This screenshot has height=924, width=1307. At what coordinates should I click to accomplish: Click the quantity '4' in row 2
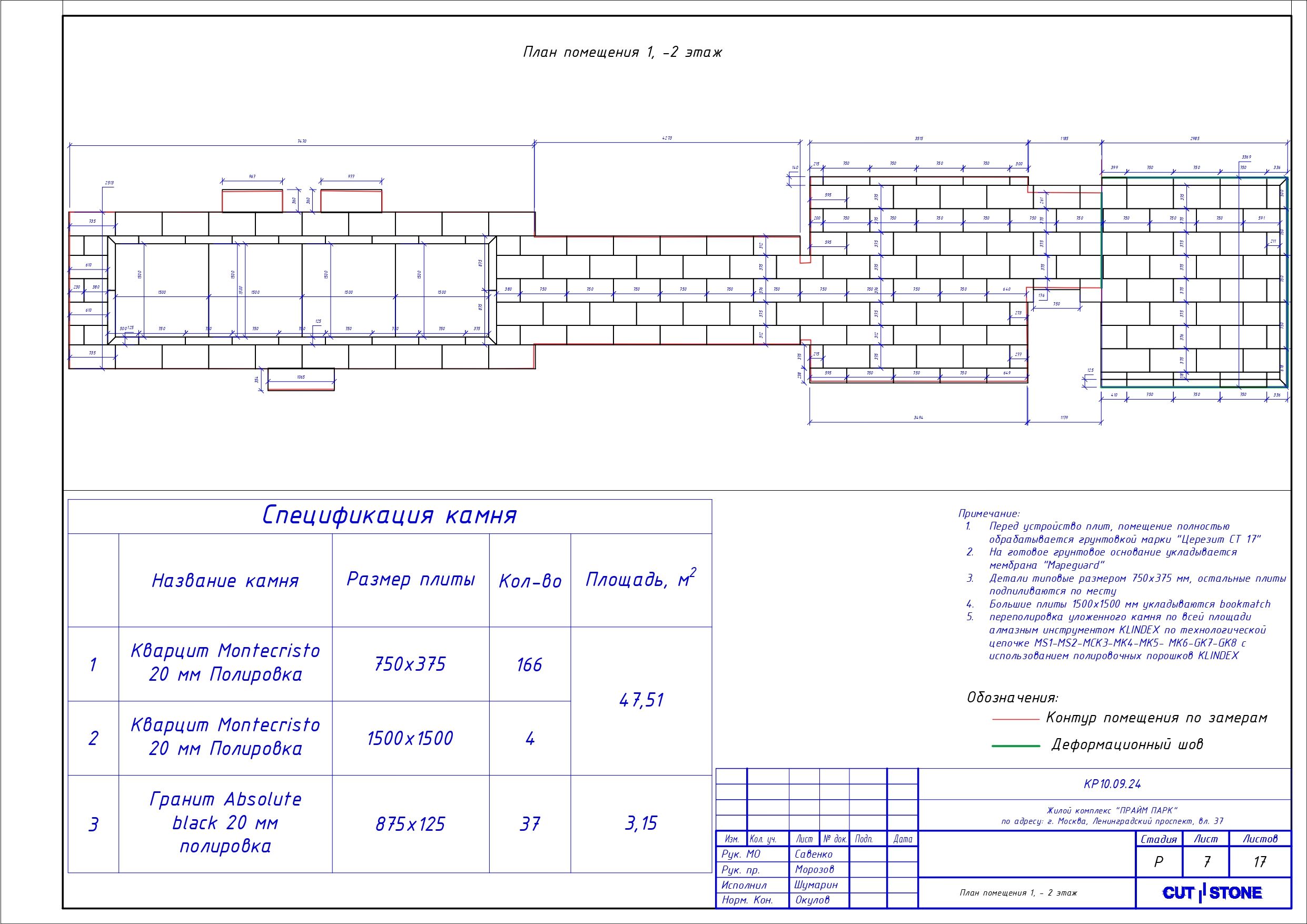click(530, 738)
